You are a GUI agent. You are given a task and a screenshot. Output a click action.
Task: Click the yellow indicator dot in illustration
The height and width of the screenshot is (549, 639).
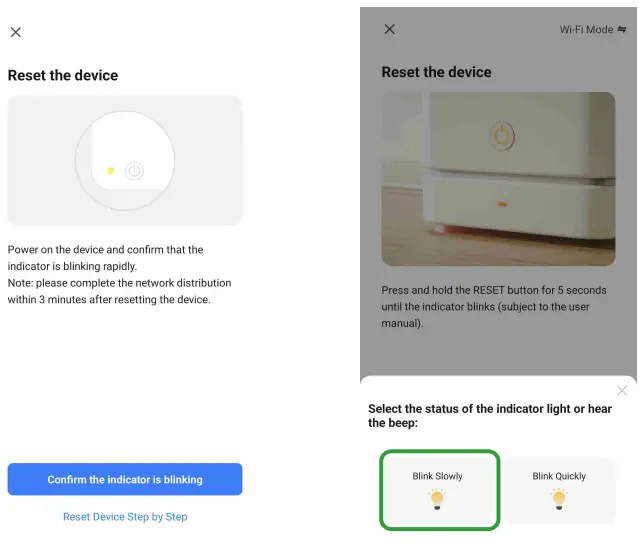pos(111,170)
